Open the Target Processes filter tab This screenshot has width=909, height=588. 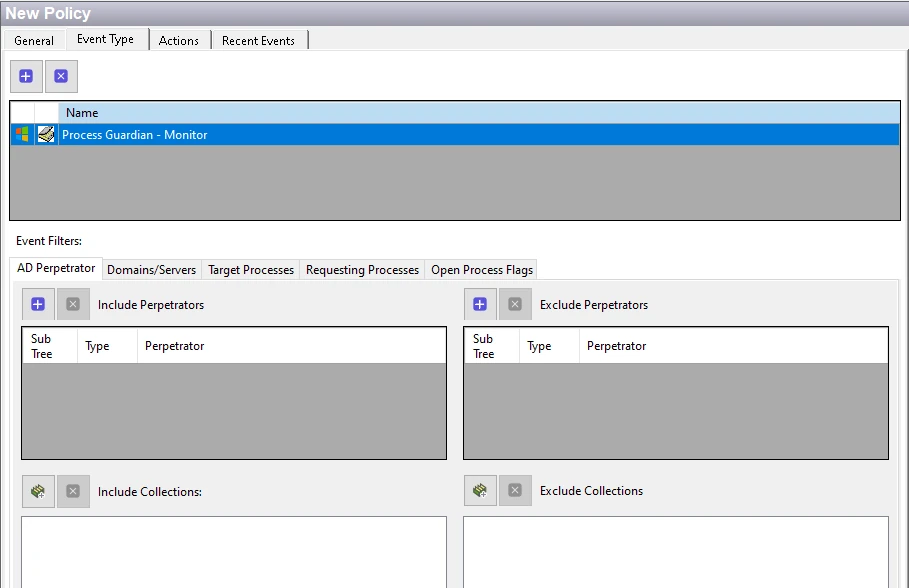point(251,270)
